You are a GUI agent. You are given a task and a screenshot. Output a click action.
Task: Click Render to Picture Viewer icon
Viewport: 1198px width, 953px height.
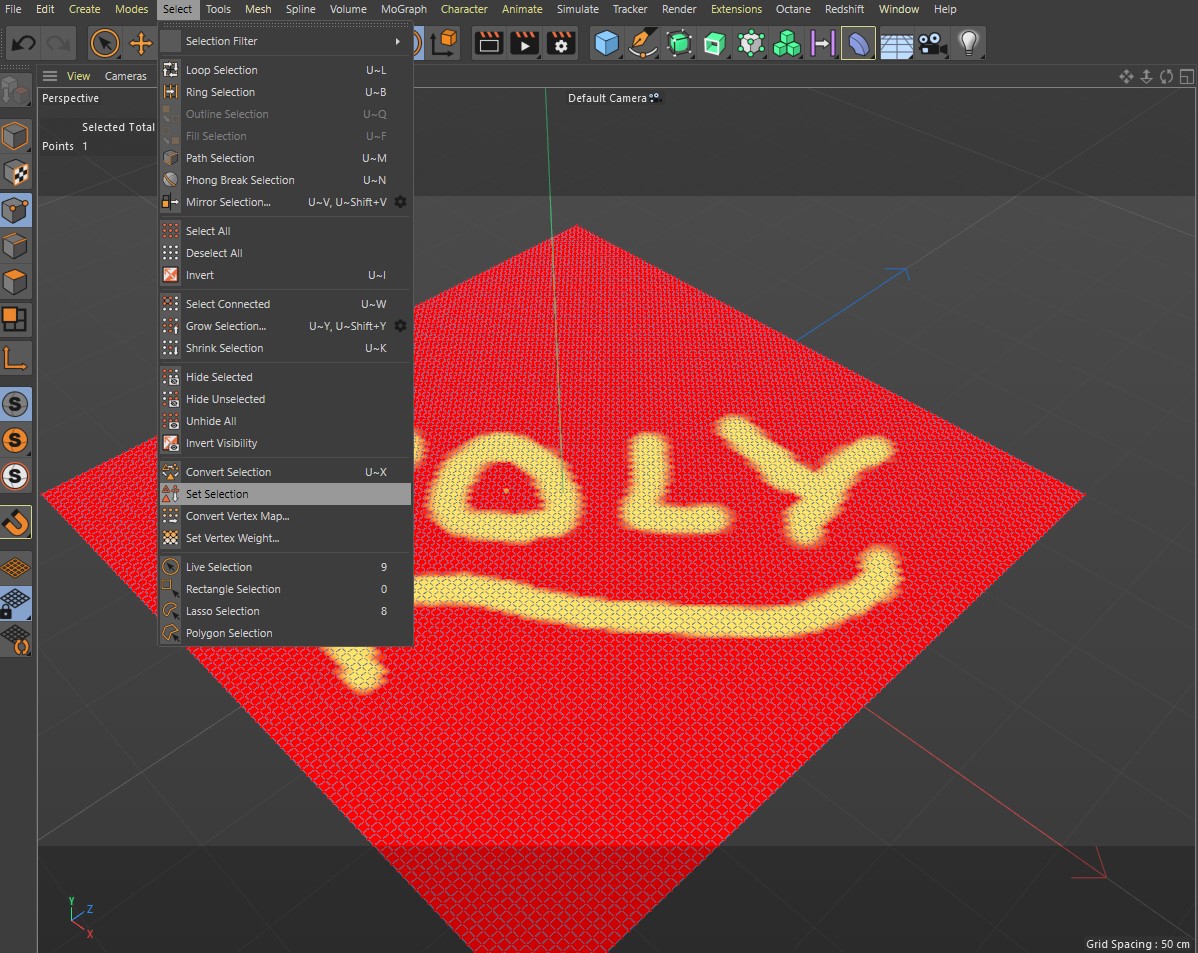[x=524, y=43]
